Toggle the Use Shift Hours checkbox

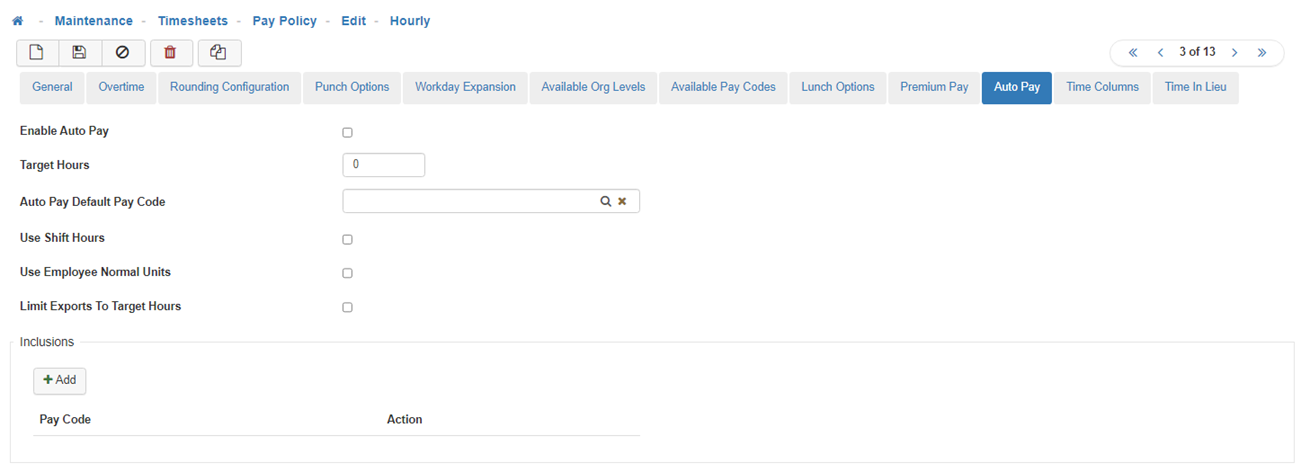(x=347, y=240)
